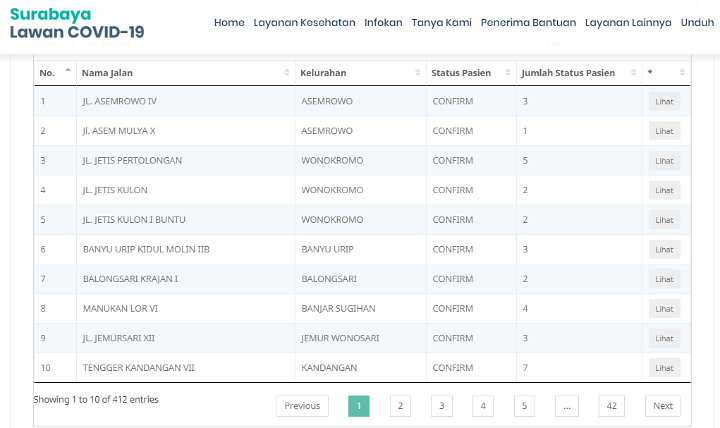This screenshot has height=428, width=720.
Task: Go to the Next page
Action: tap(663, 406)
